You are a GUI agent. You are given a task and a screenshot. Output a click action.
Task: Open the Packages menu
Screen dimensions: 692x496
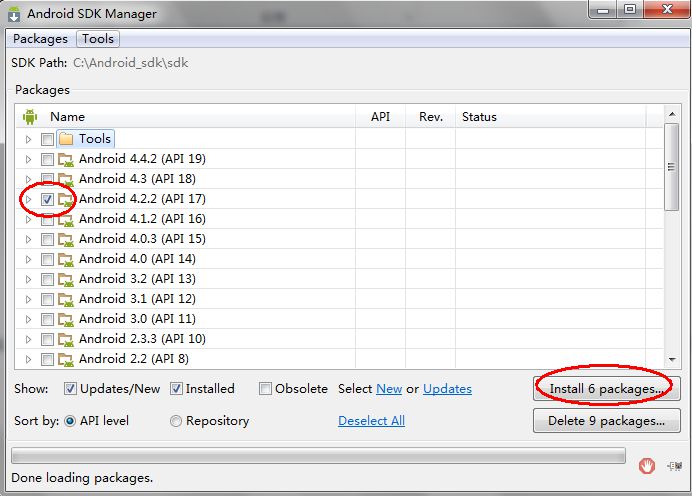point(40,39)
